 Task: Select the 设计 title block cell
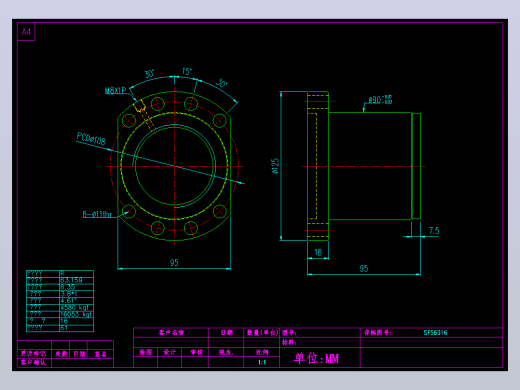click(169, 352)
